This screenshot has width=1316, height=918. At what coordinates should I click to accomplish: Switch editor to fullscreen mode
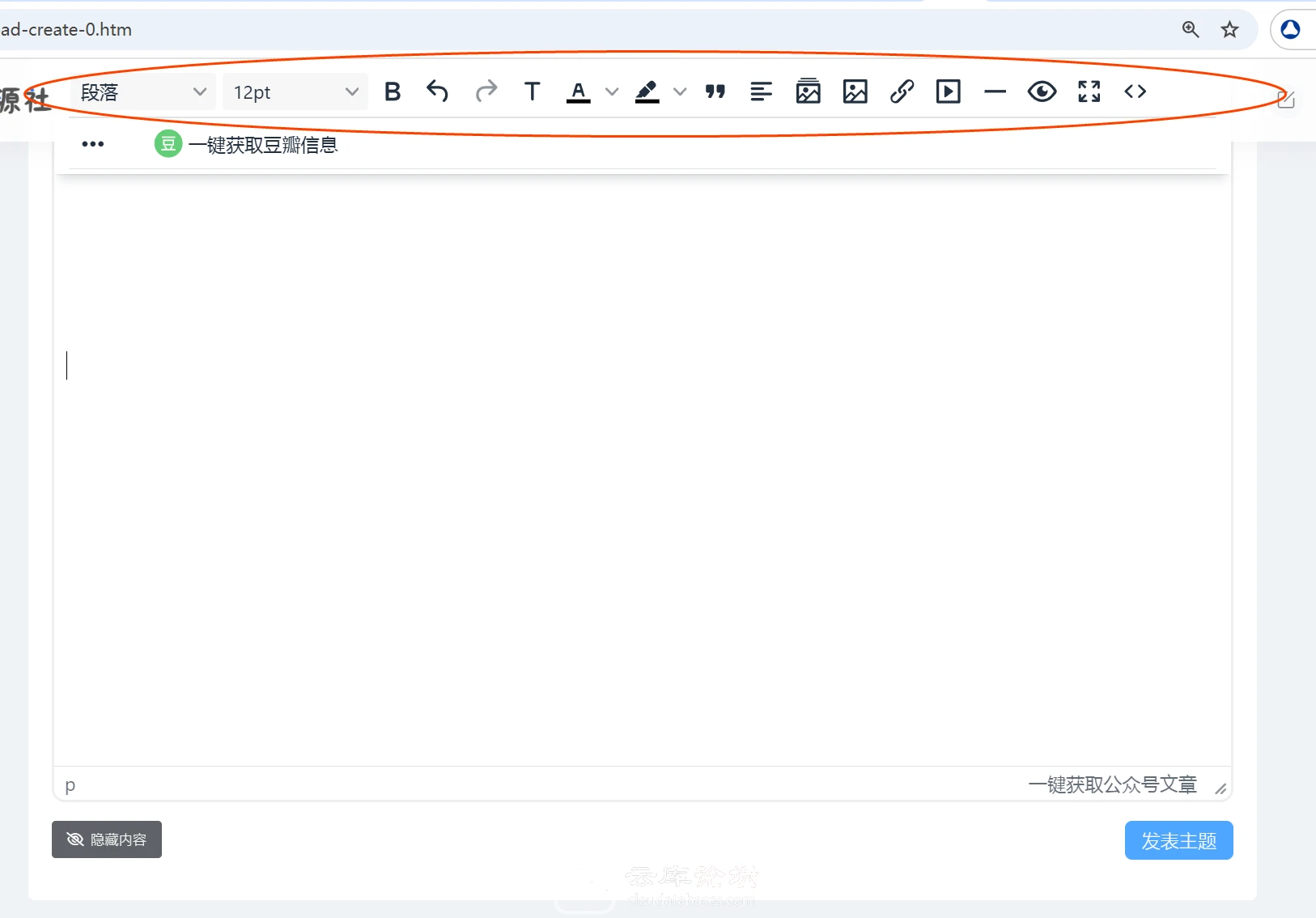(x=1089, y=91)
